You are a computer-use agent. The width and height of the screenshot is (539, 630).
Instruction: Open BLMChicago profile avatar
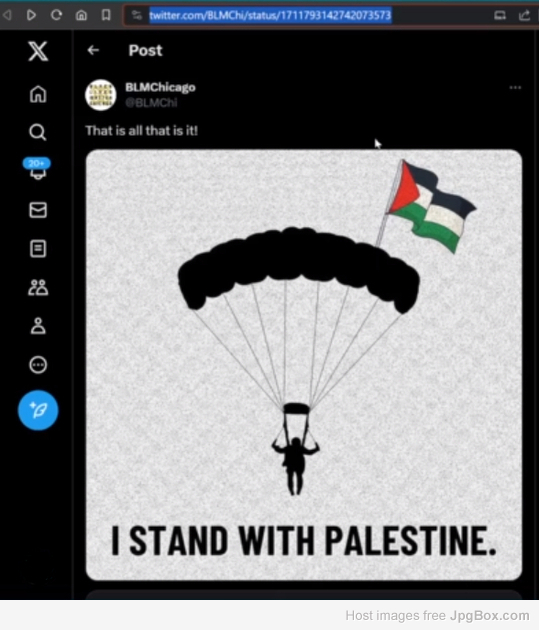100,94
